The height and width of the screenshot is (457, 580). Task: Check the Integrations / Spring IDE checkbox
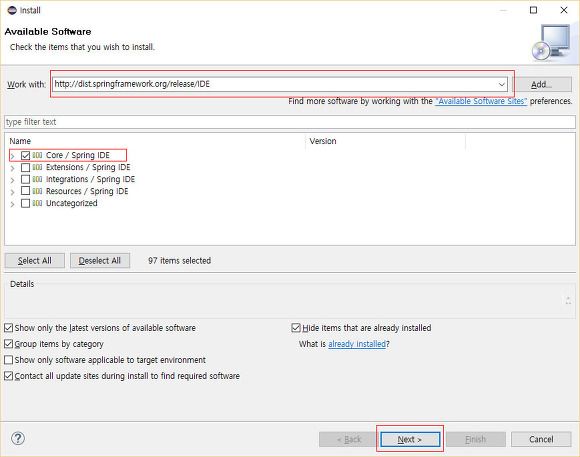pos(26,179)
